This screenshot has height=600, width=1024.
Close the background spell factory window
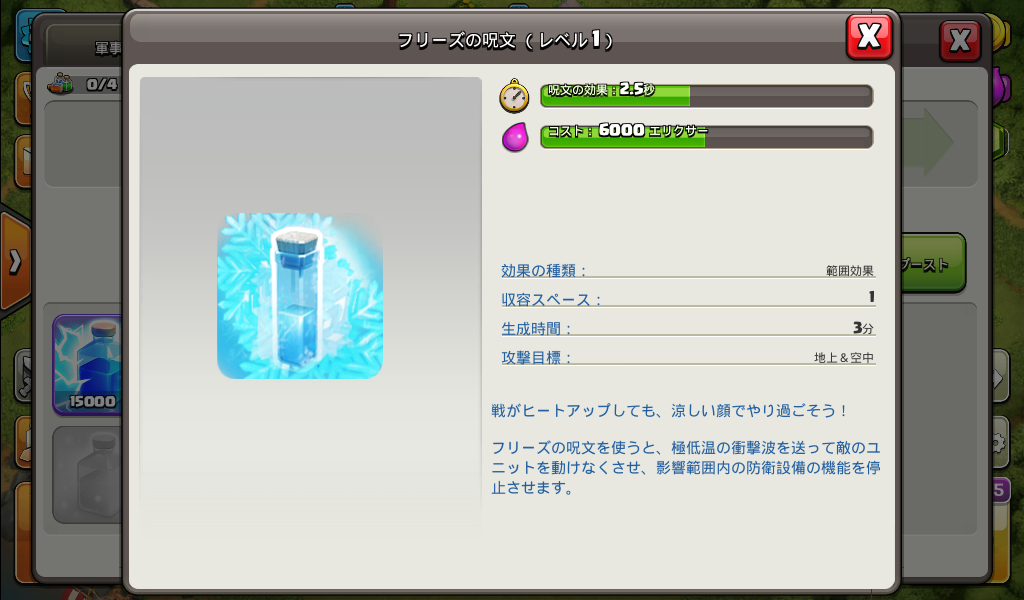click(x=960, y=41)
